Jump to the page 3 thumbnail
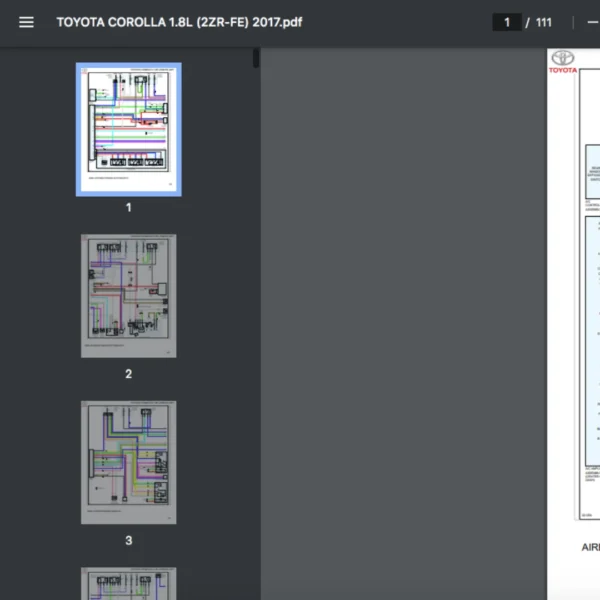 coord(129,462)
